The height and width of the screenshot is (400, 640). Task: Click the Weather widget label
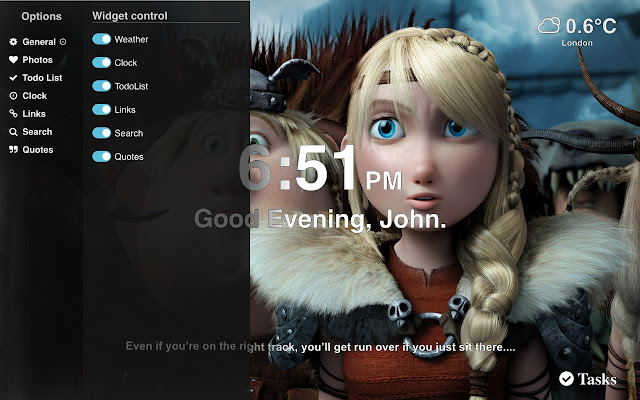131,40
